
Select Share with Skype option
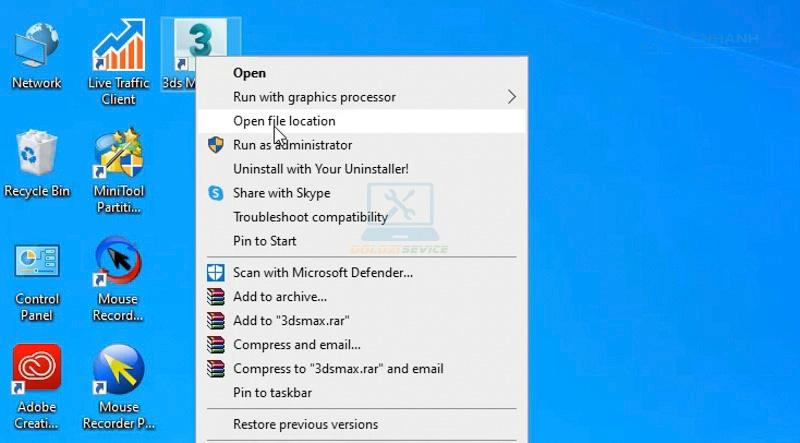tap(361, 193)
